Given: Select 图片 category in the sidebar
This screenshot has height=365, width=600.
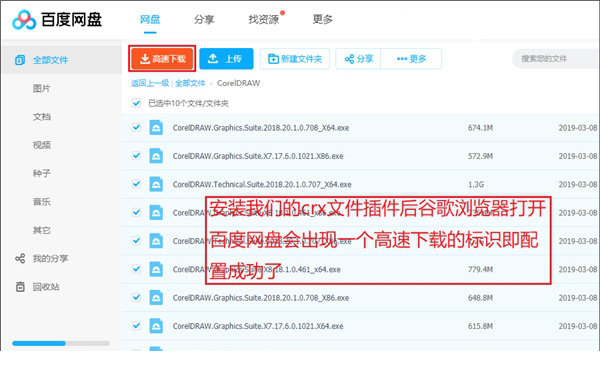Looking at the screenshot, I should 42,88.
